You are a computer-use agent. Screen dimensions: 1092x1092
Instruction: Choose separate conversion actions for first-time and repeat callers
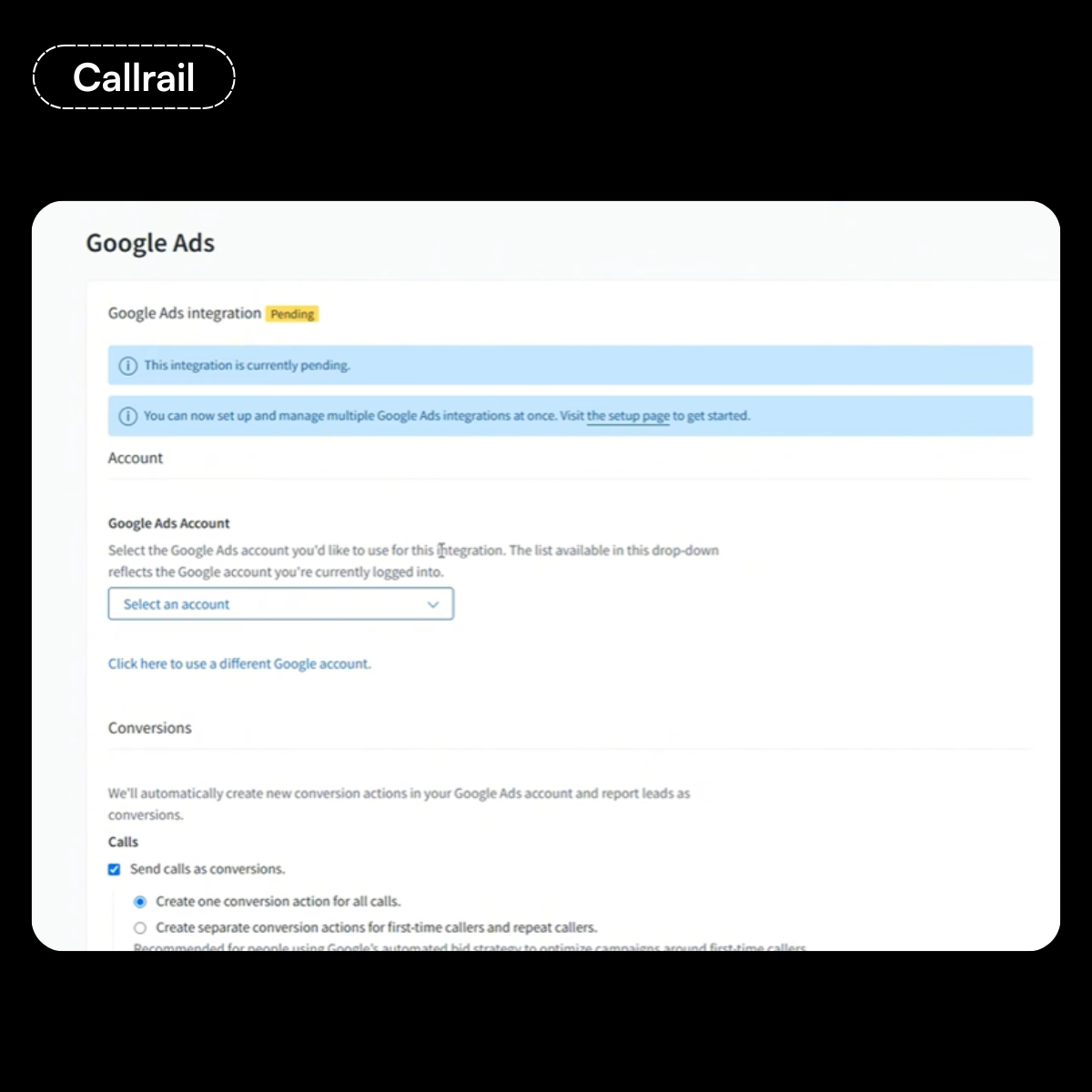coord(140,928)
